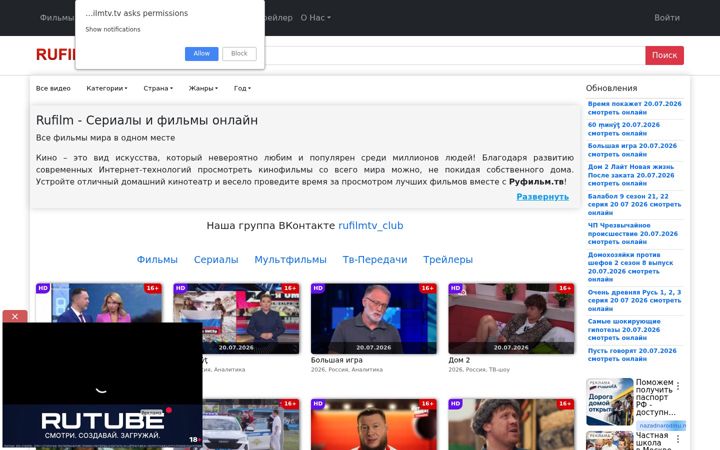Open the Большая игра video thumbnail

pyautogui.click(x=374, y=318)
